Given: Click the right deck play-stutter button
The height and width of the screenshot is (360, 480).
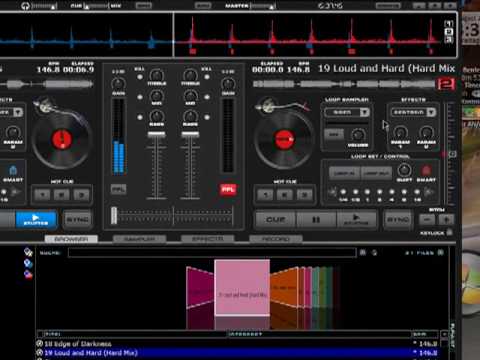Looking at the screenshot, I should [356, 220].
